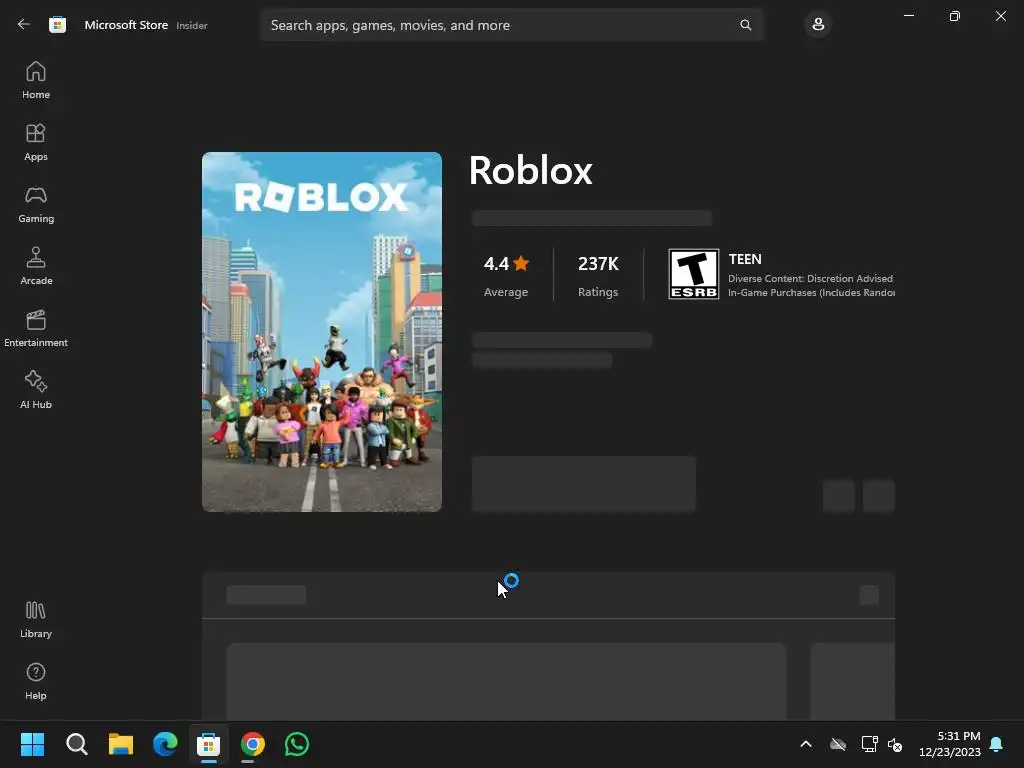
Task: Click the search magnifier icon in search box
Action: [x=745, y=25]
